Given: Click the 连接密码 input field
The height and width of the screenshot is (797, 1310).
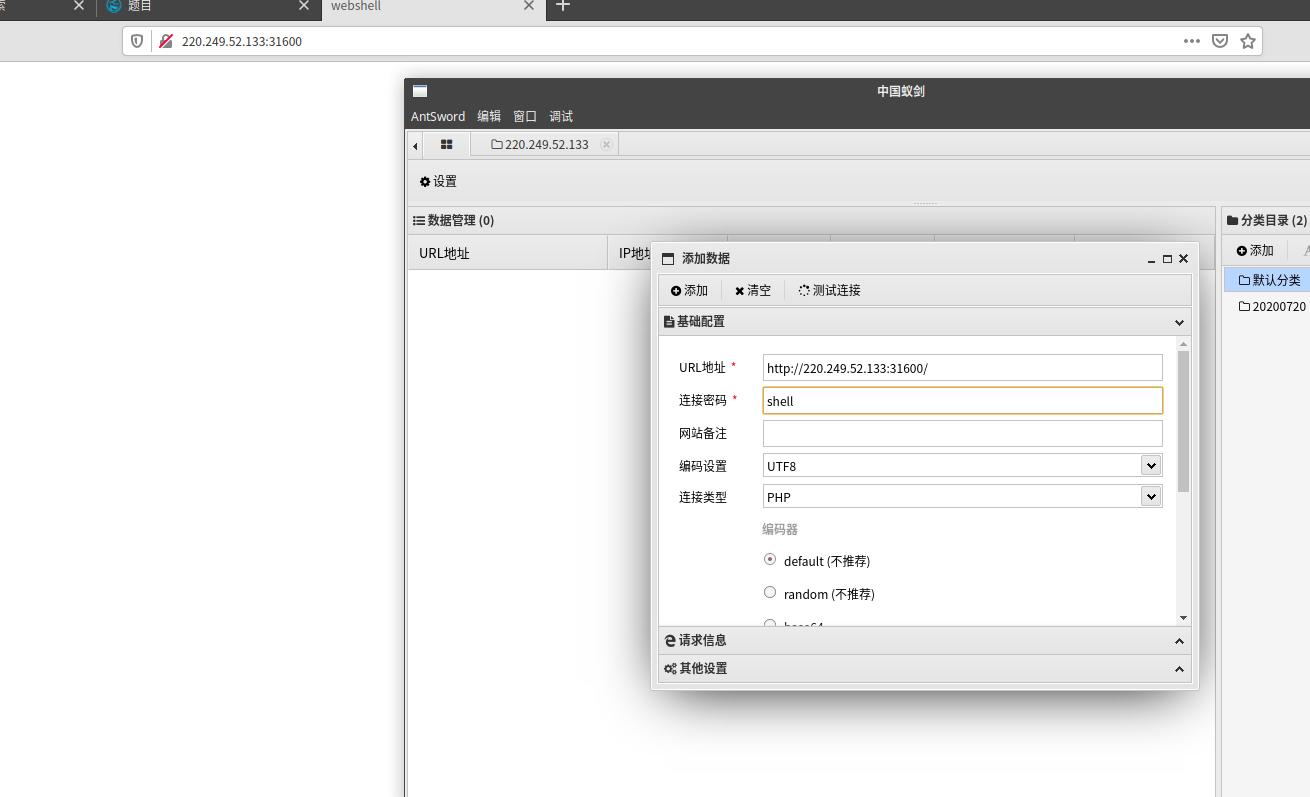Looking at the screenshot, I should (962, 401).
